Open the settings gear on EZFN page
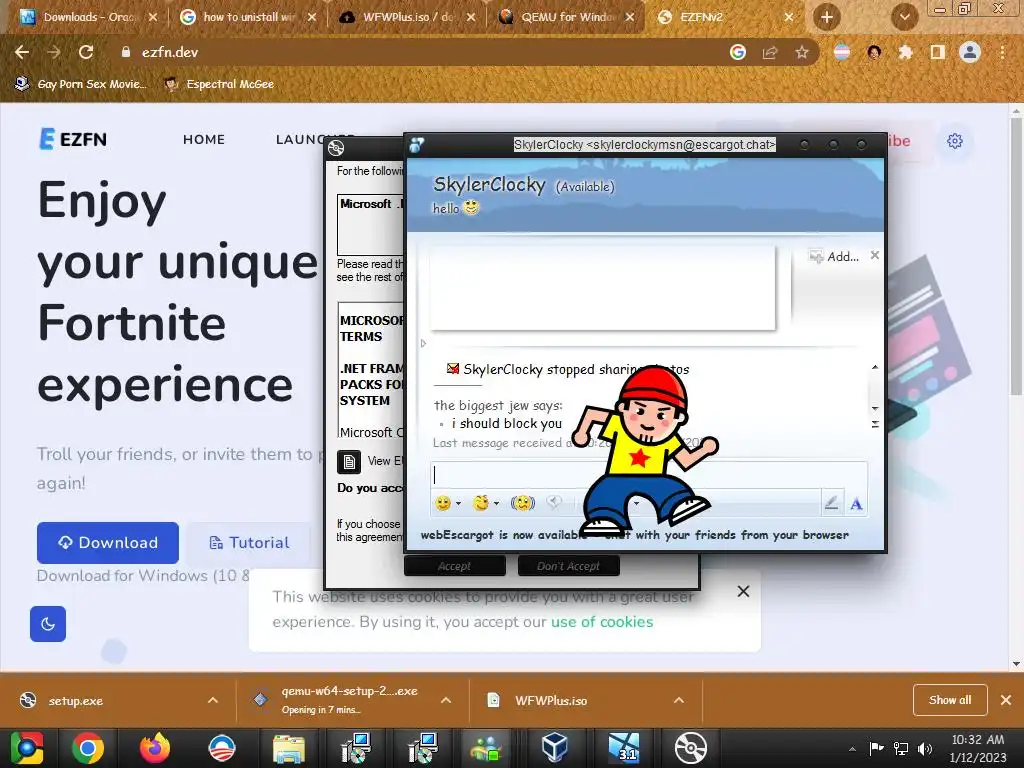This screenshot has height=768, width=1024. (x=955, y=141)
